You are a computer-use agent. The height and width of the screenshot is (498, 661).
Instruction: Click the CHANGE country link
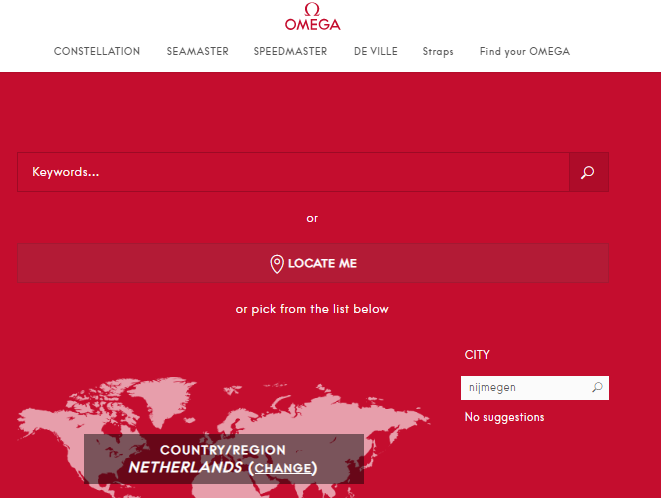point(283,468)
